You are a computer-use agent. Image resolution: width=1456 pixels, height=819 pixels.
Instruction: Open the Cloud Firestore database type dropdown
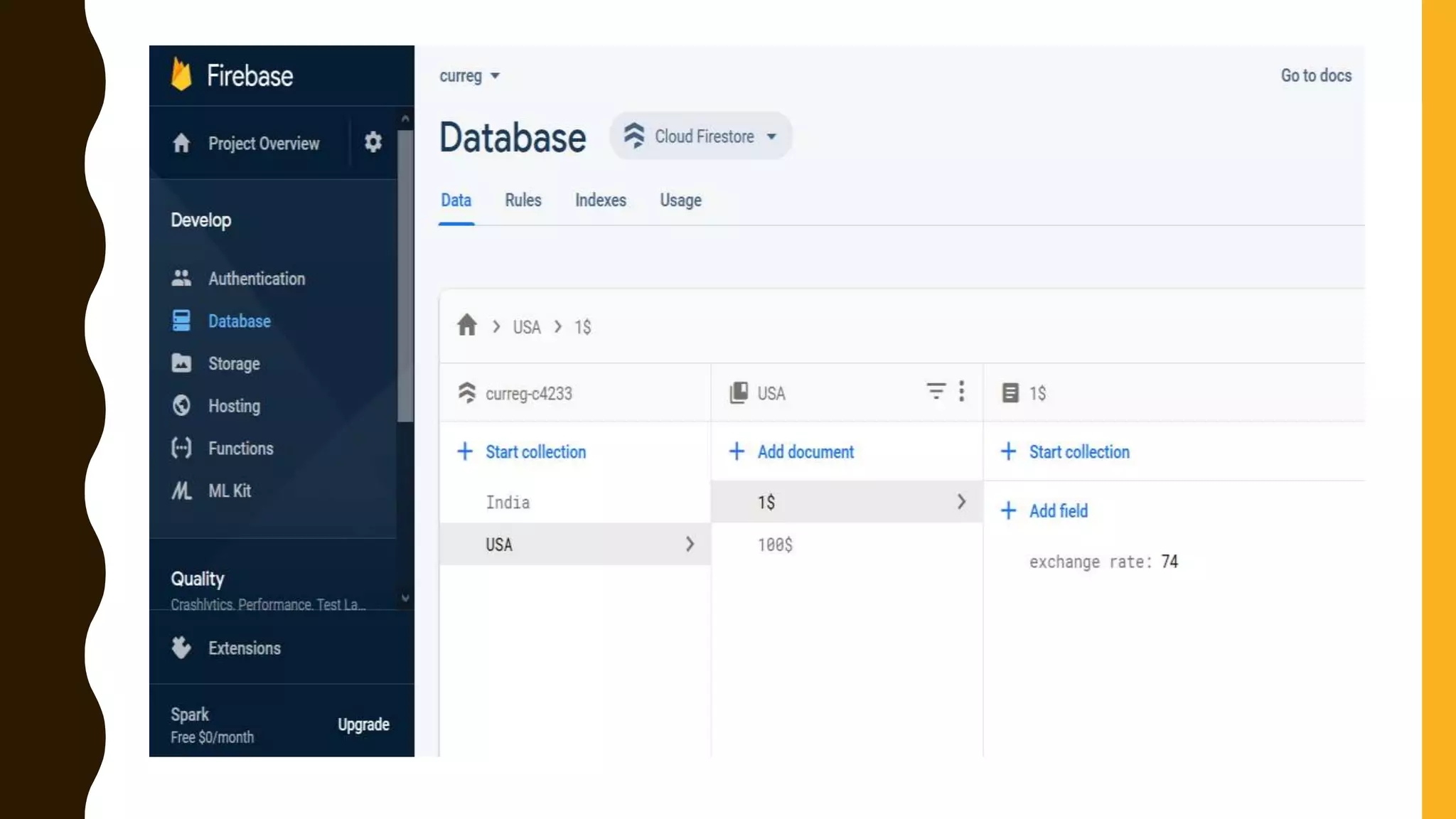pyautogui.click(x=701, y=136)
